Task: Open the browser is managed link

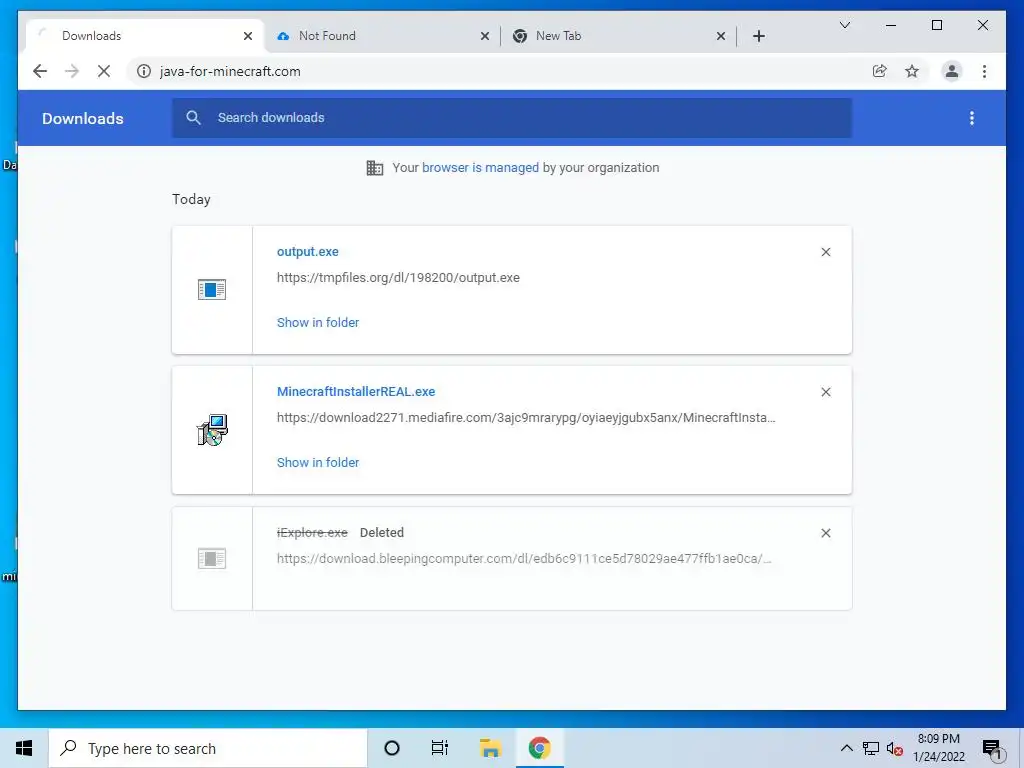Action: pyautogui.click(x=480, y=168)
